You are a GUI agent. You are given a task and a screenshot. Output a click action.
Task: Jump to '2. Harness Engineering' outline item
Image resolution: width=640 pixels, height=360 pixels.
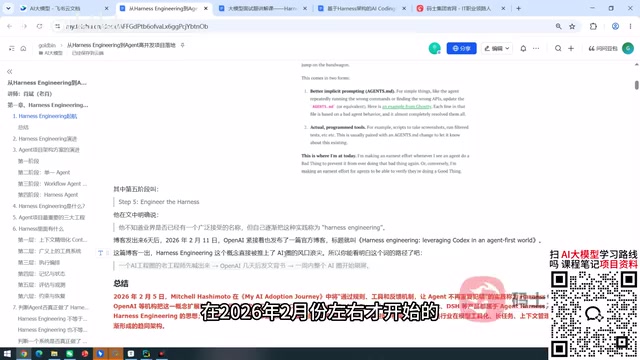pos(45,139)
